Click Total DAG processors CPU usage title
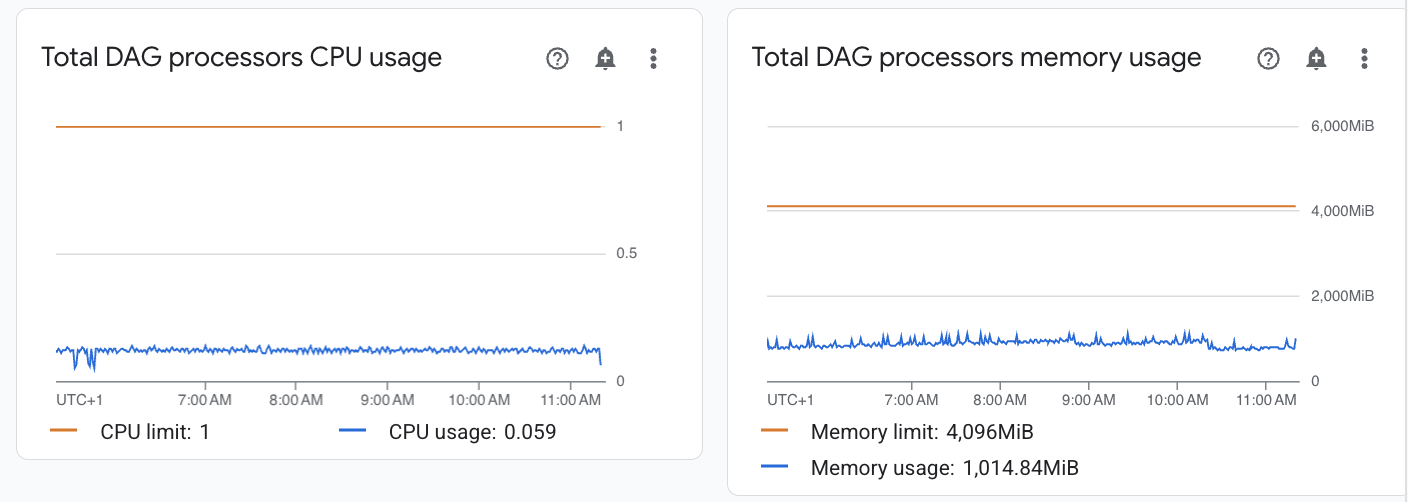The image size is (1408, 502). coord(241,58)
